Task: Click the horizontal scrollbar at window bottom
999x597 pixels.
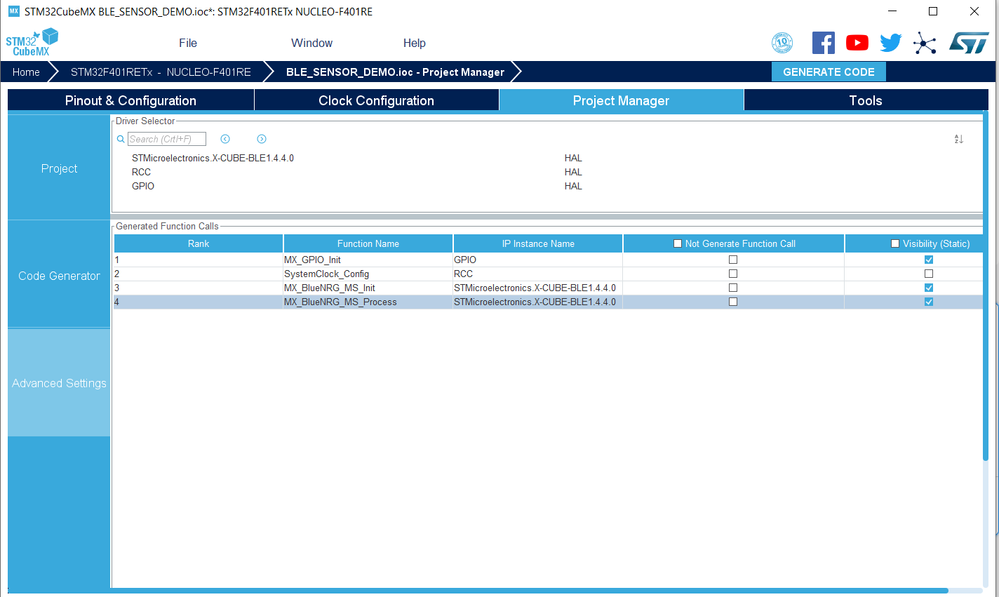Action: tap(478, 591)
